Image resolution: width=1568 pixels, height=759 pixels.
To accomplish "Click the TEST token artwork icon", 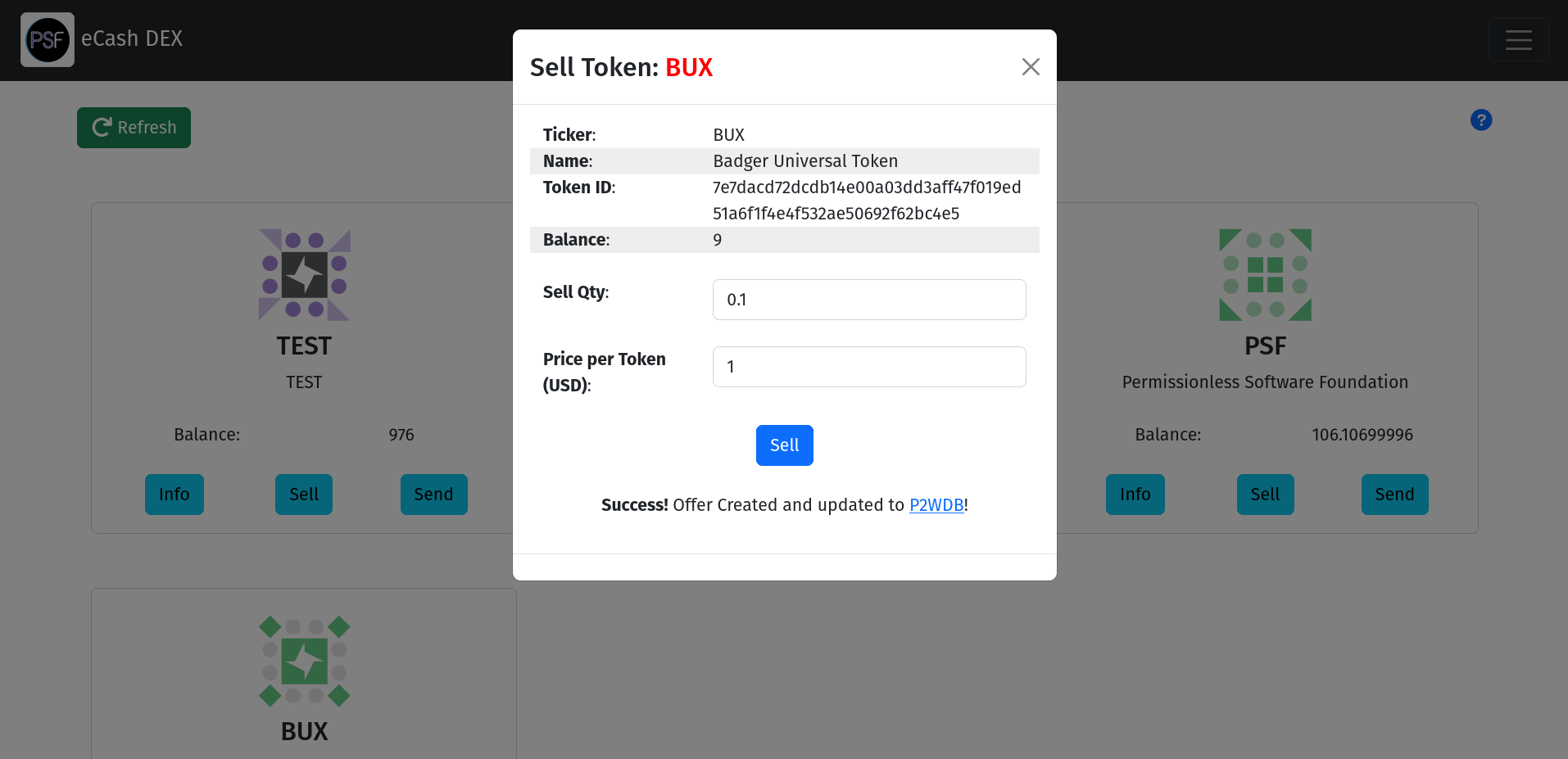I will point(304,275).
